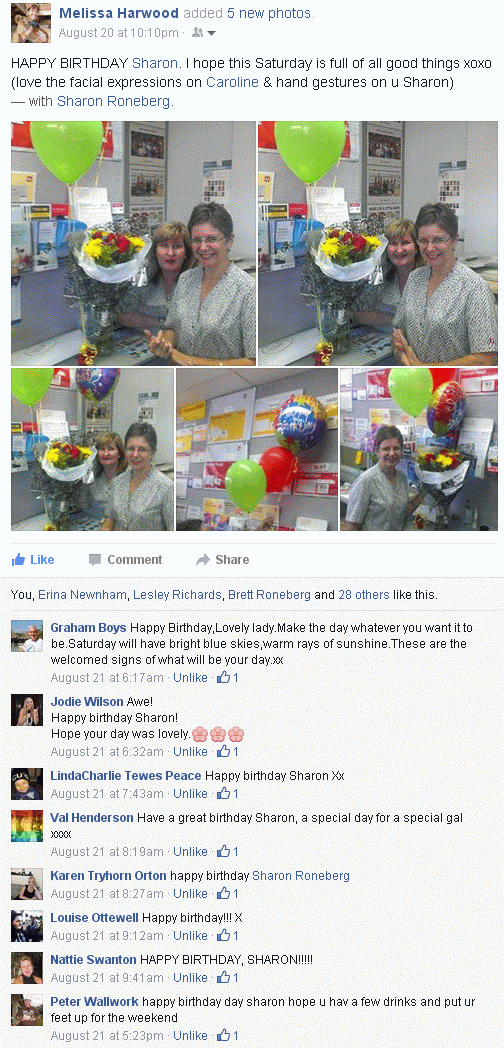Open Jodie Wilson's avatar
Viewport: 504px width, 1048px height.
[27, 710]
